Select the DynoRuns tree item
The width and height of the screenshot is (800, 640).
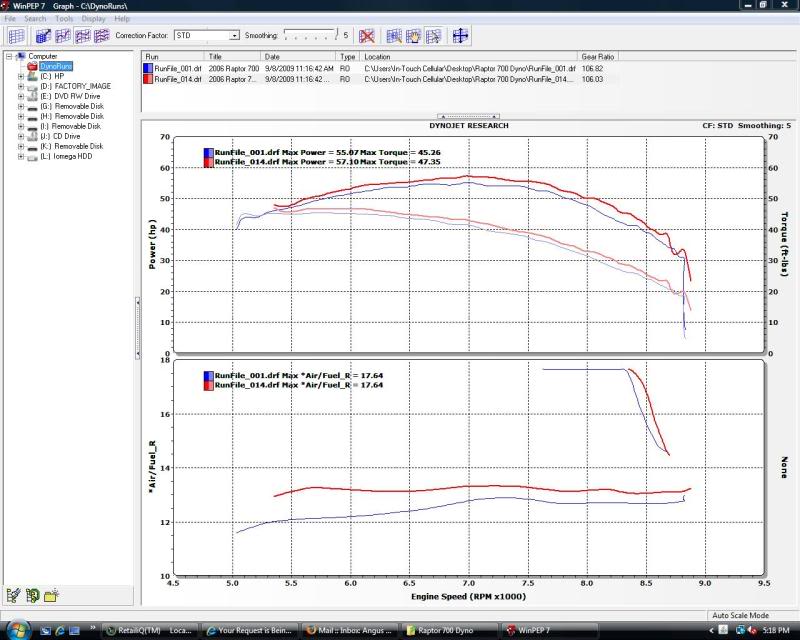coord(56,66)
